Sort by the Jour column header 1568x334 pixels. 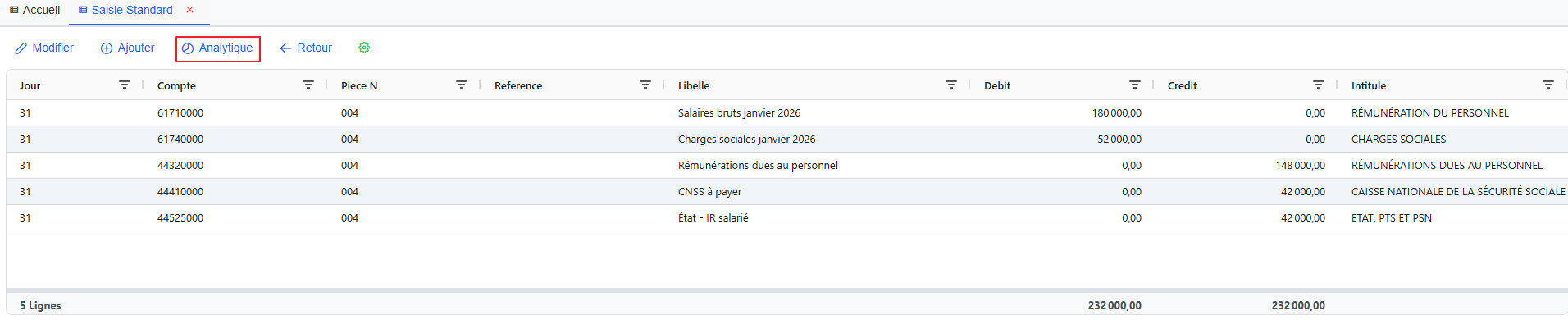[30, 85]
